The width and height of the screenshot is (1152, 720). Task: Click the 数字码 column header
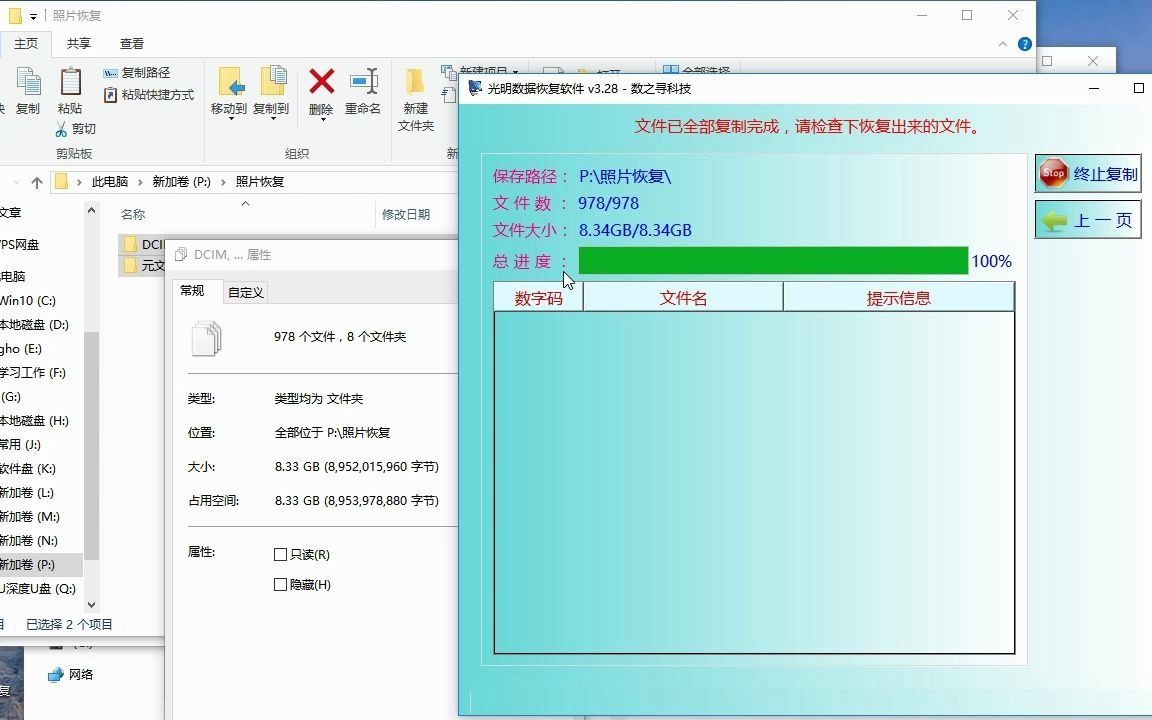[x=539, y=298]
